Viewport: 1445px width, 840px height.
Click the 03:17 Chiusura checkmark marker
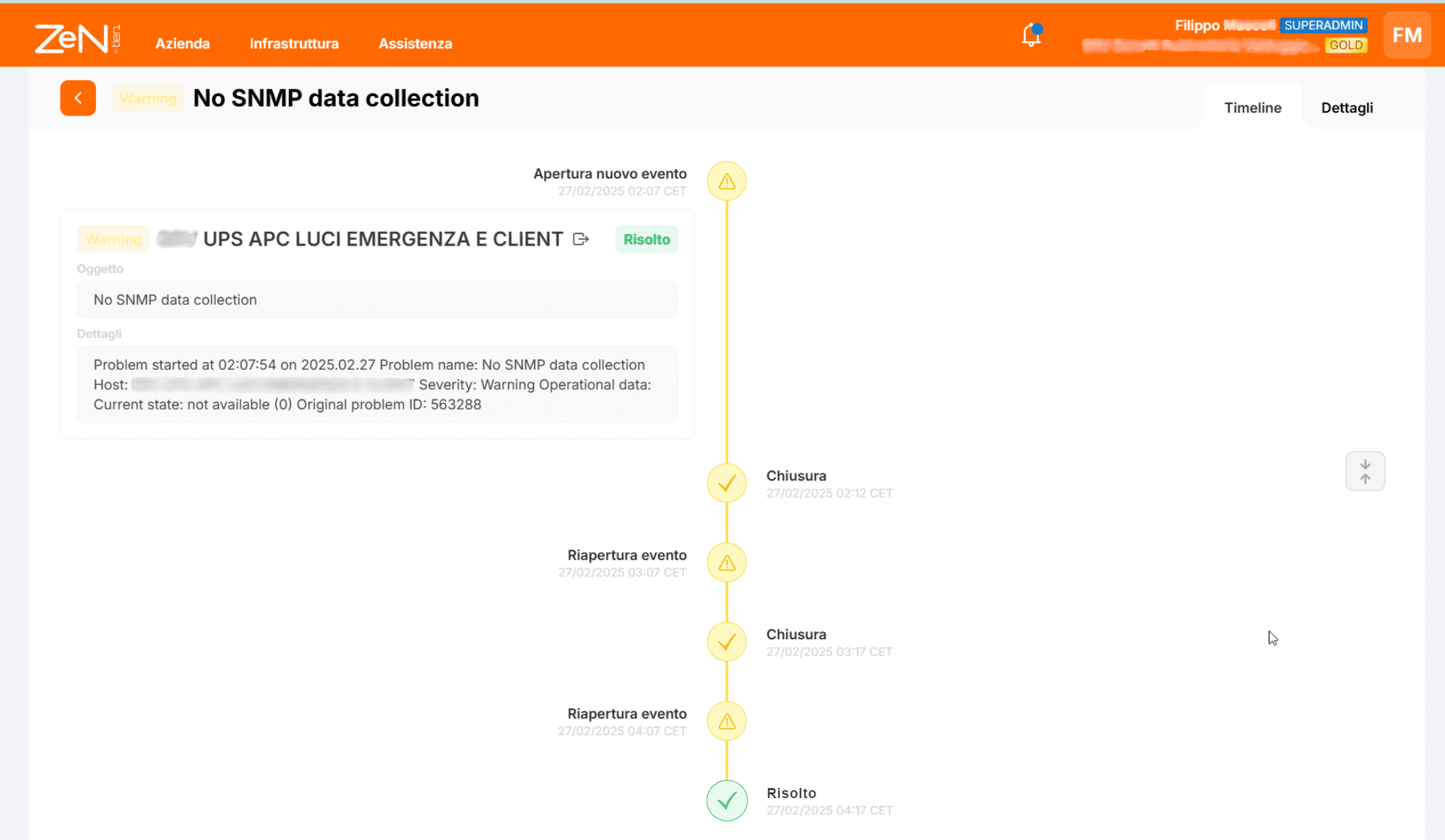point(727,642)
